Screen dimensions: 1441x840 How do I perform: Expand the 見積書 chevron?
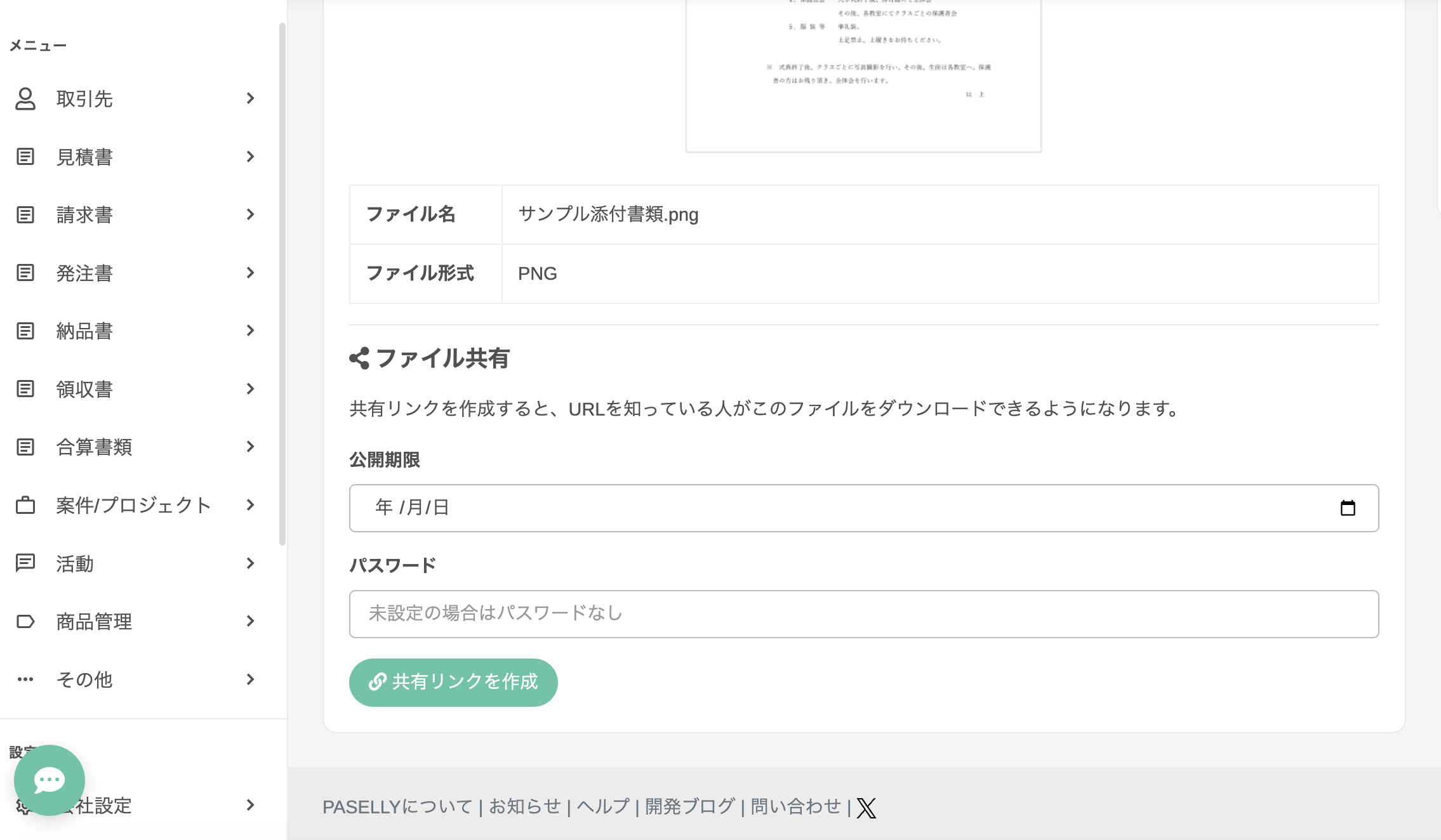251,157
